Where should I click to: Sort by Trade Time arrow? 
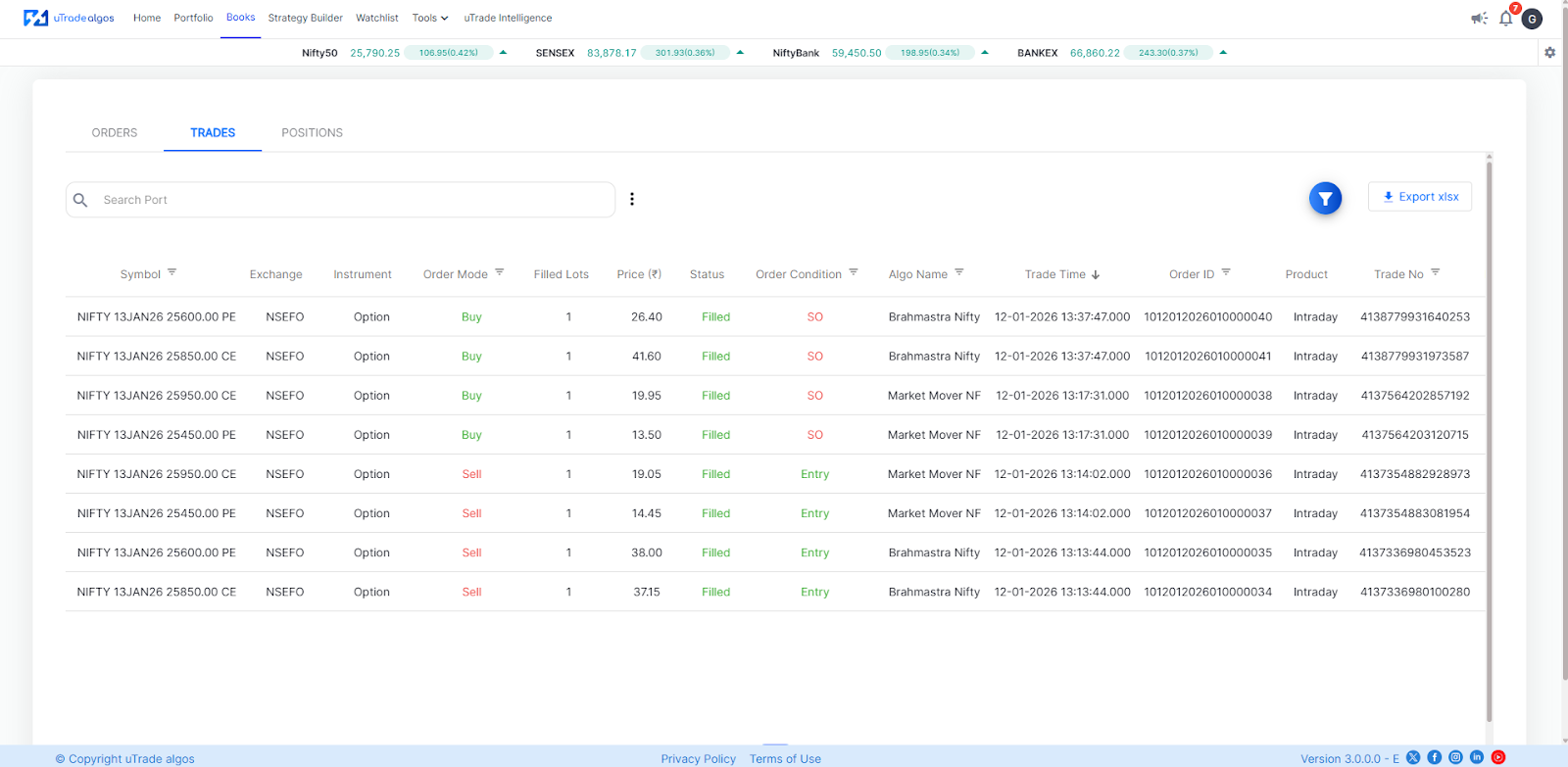coord(1096,275)
